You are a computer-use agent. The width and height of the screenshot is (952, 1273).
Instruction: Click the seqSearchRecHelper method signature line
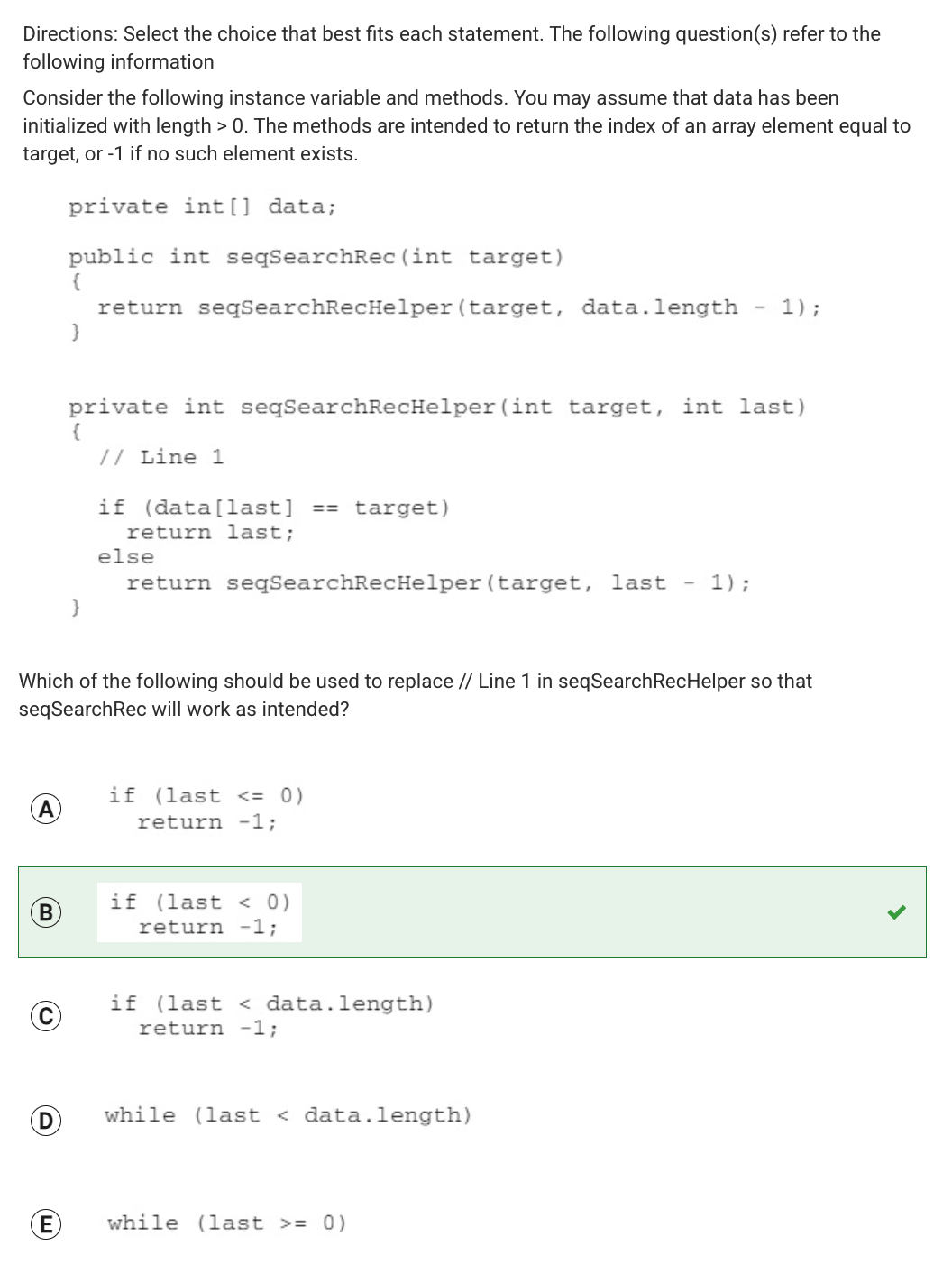click(x=437, y=407)
